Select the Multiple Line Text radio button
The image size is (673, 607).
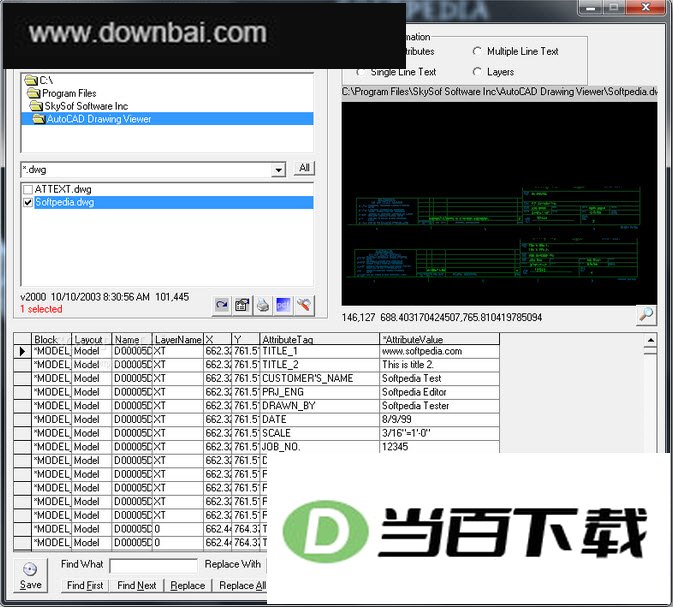(x=477, y=51)
